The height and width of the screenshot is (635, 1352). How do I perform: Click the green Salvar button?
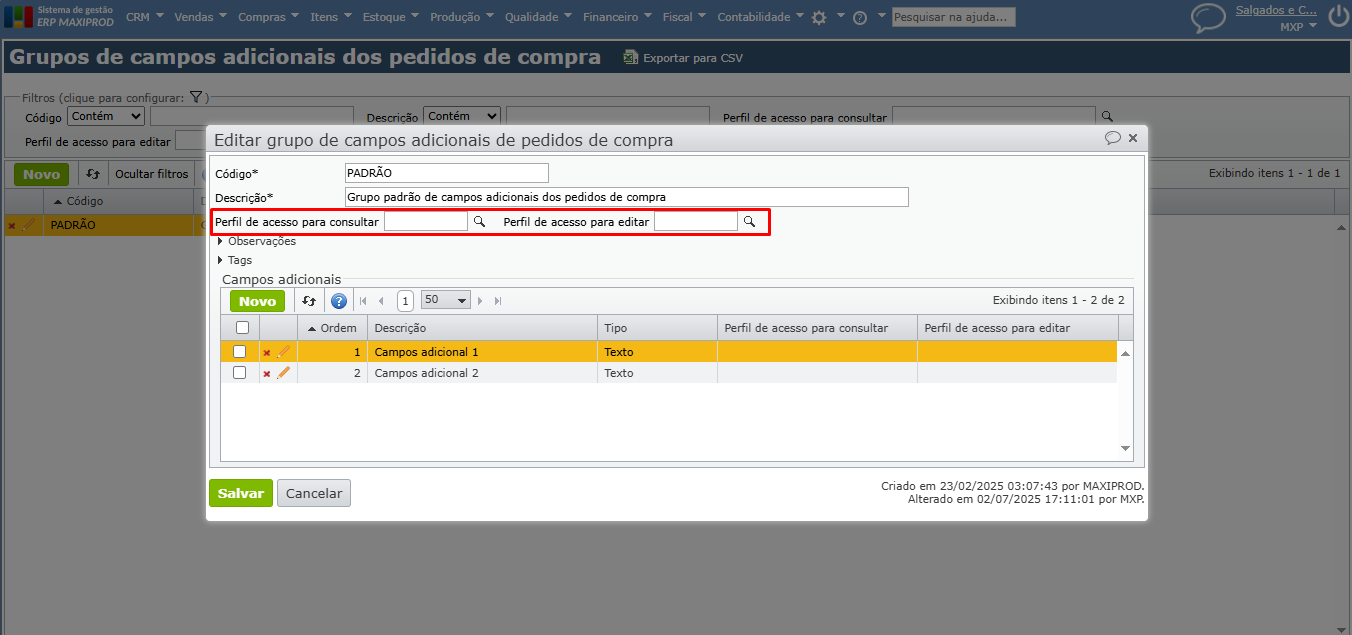(x=241, y=493)
